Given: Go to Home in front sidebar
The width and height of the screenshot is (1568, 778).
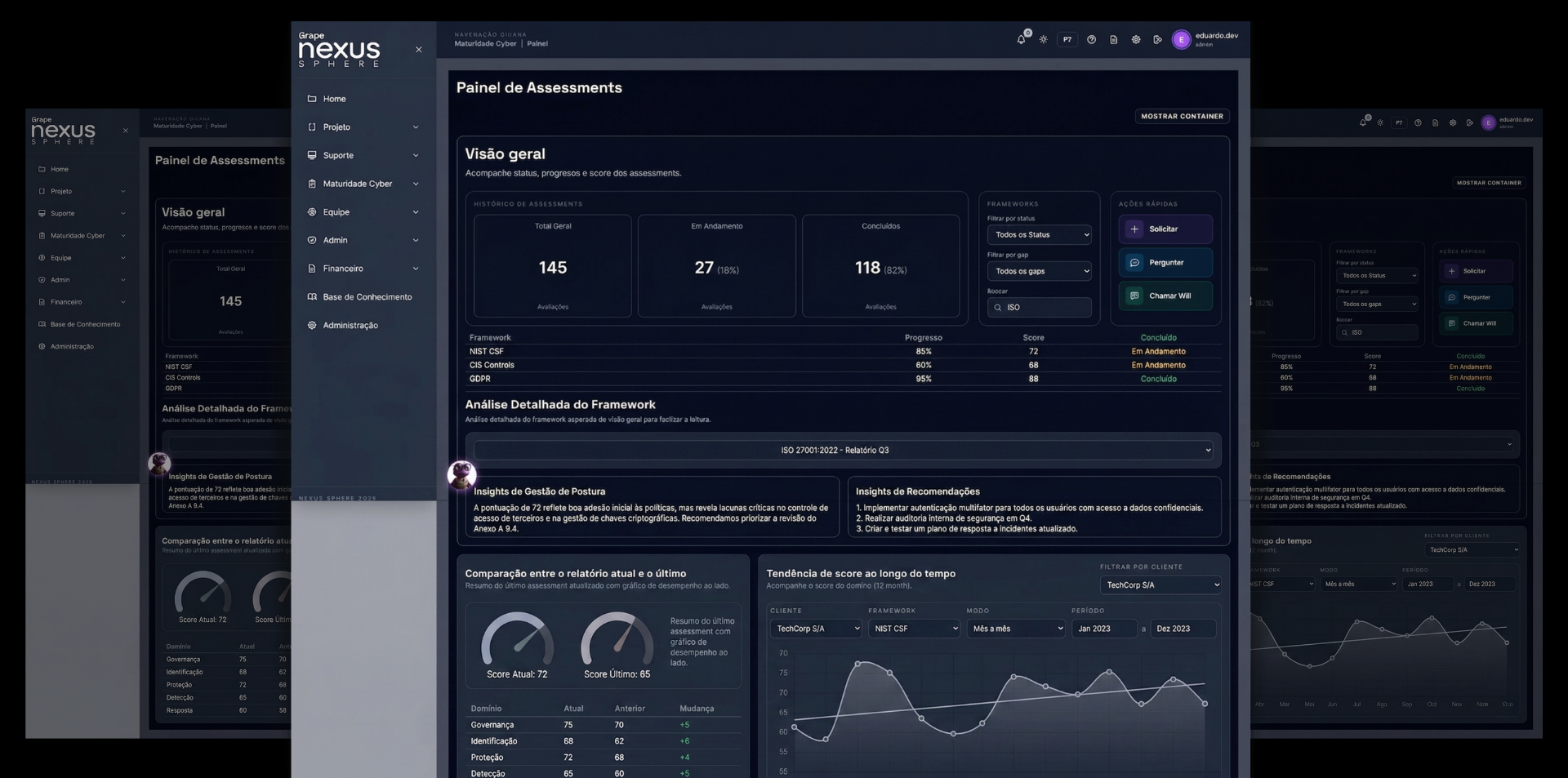Looking at the screenshot, I should (334, 99).
